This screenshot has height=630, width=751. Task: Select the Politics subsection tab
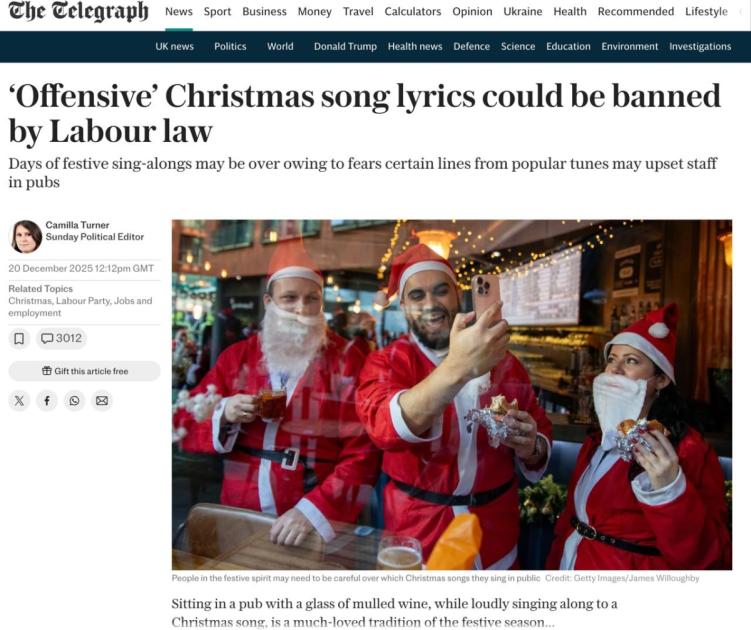tap(230, 46)
